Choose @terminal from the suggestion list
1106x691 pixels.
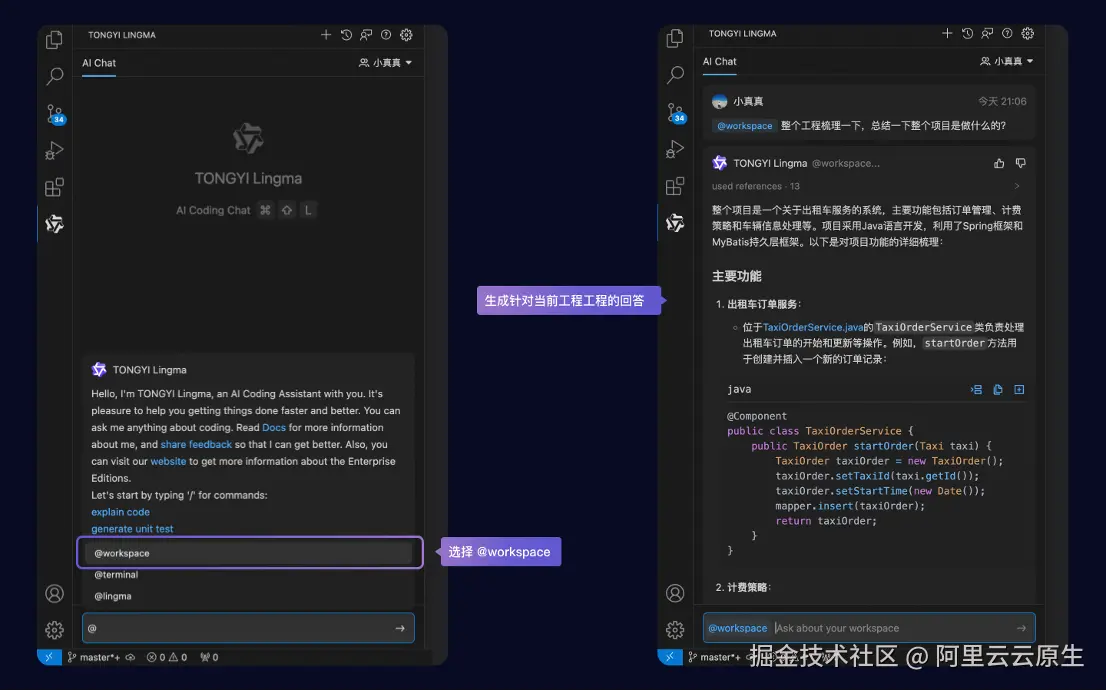coord(248,575)
